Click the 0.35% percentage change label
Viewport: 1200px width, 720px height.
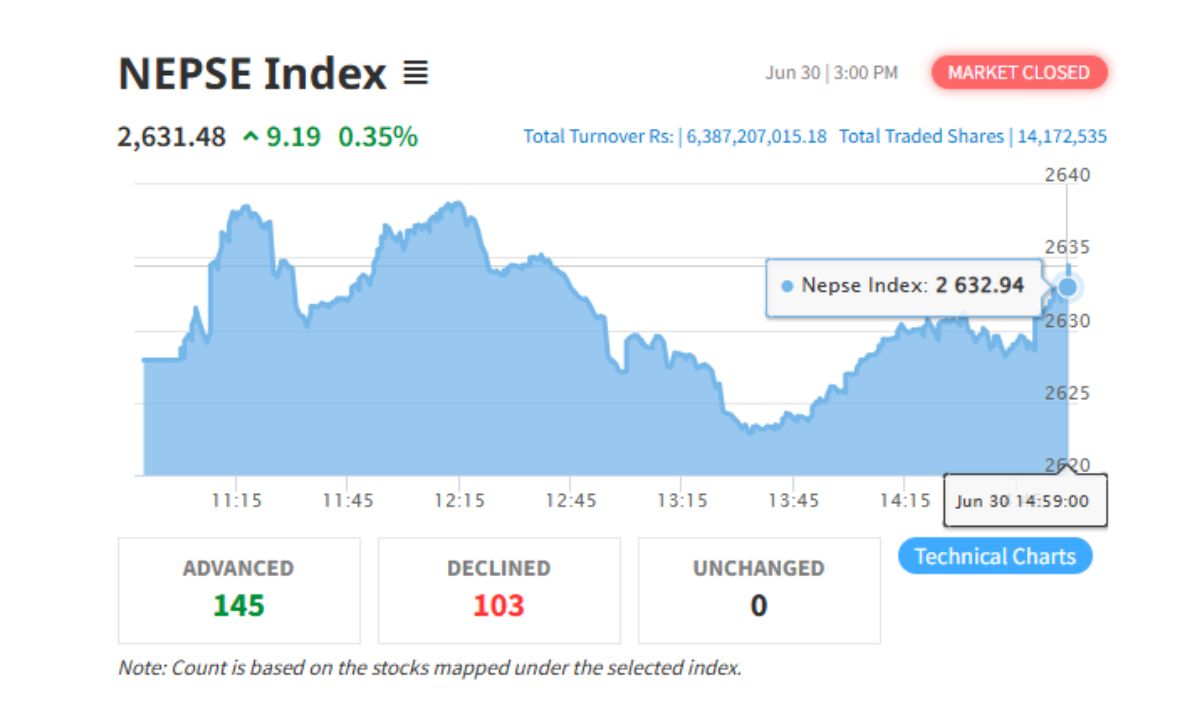tap(375, 137)
